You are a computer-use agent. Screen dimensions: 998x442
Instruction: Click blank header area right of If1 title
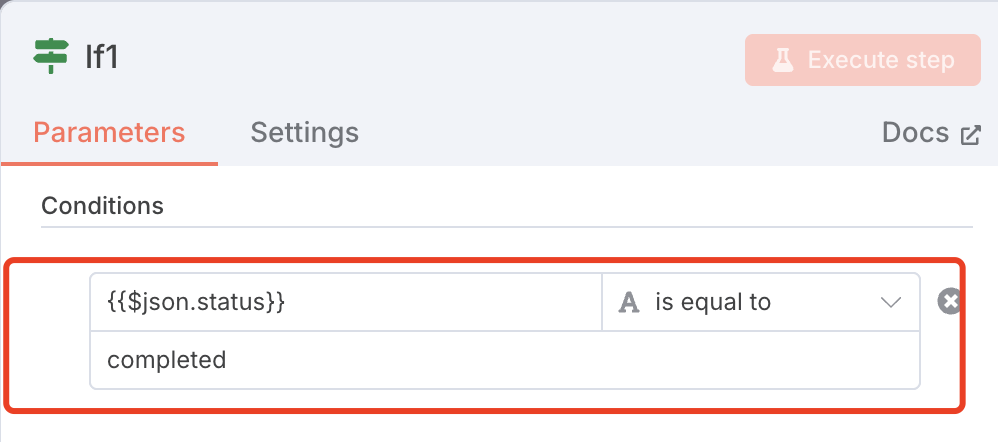(x=430, y=57)
